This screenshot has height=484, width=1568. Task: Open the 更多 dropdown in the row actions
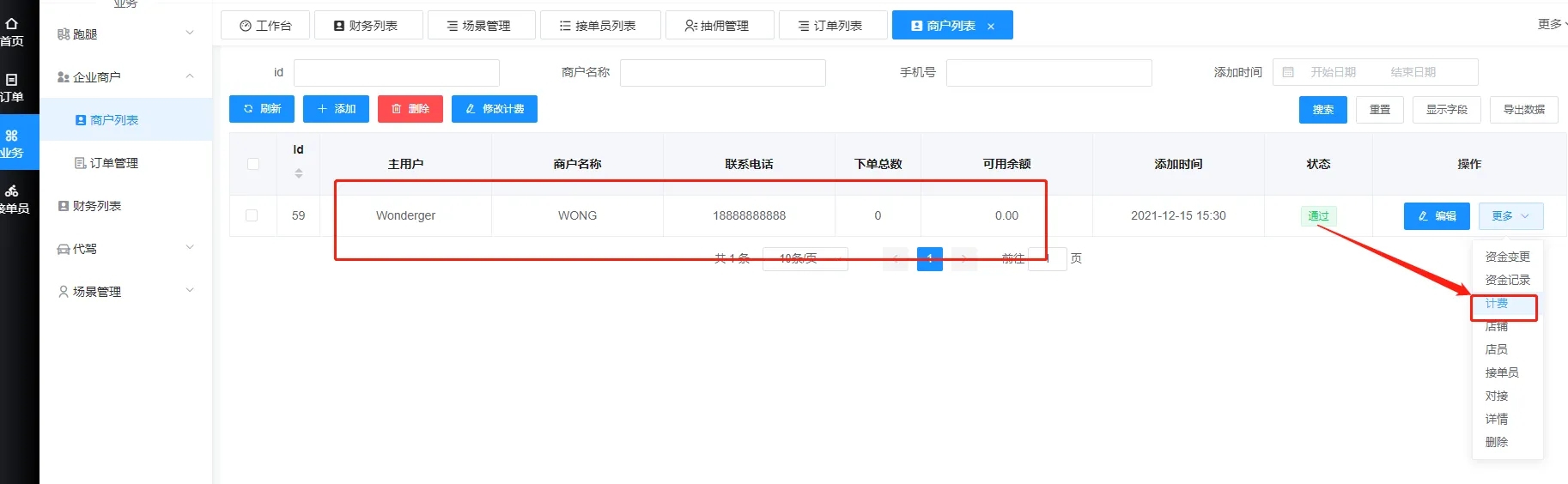pos(1510,216)
